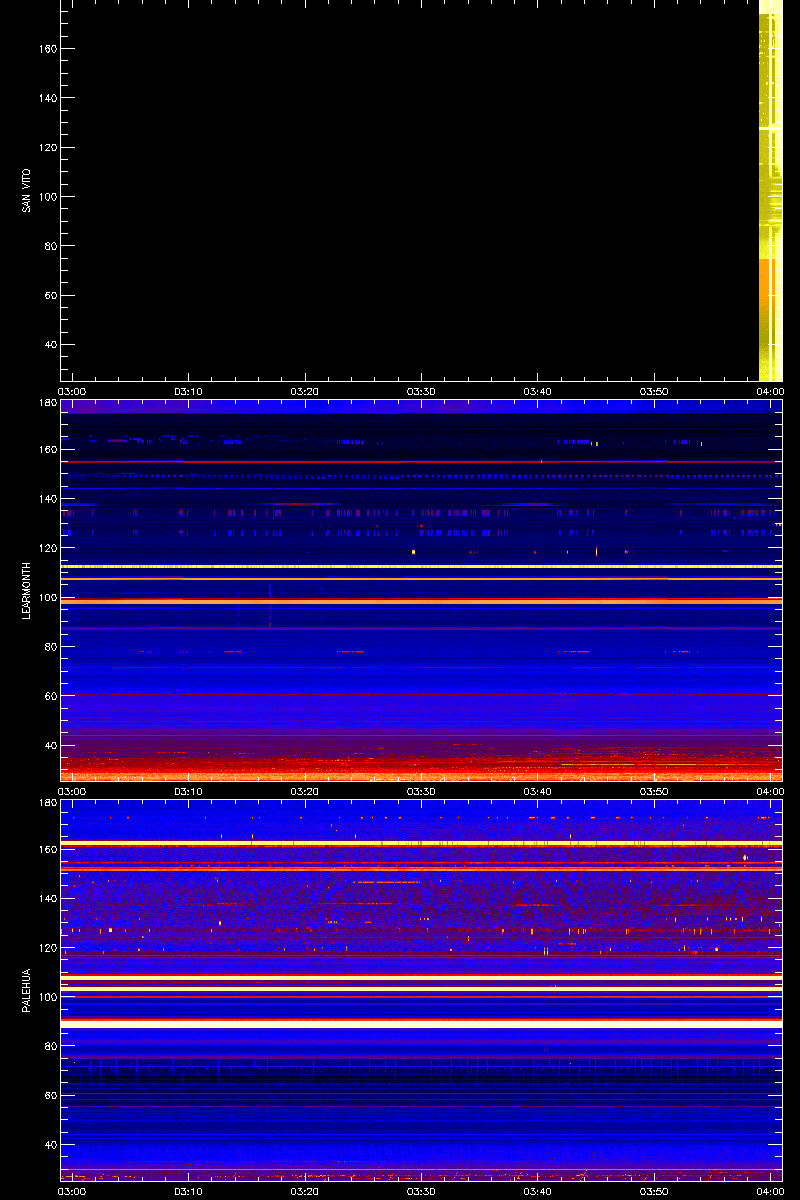Image resolution: width=800 pixels, height=1200 pixels.
Task: Choose the 180 tick on Palehua axis
Action: [49, 803]
